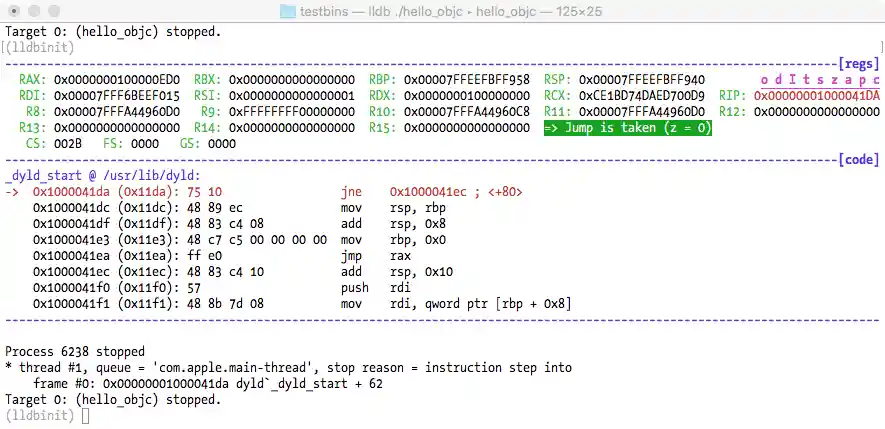Image resolution: width=885 pixels, height=429 pixels.
Task: Click the flags text 'o d I t s z a p c'
Action: 820,80
